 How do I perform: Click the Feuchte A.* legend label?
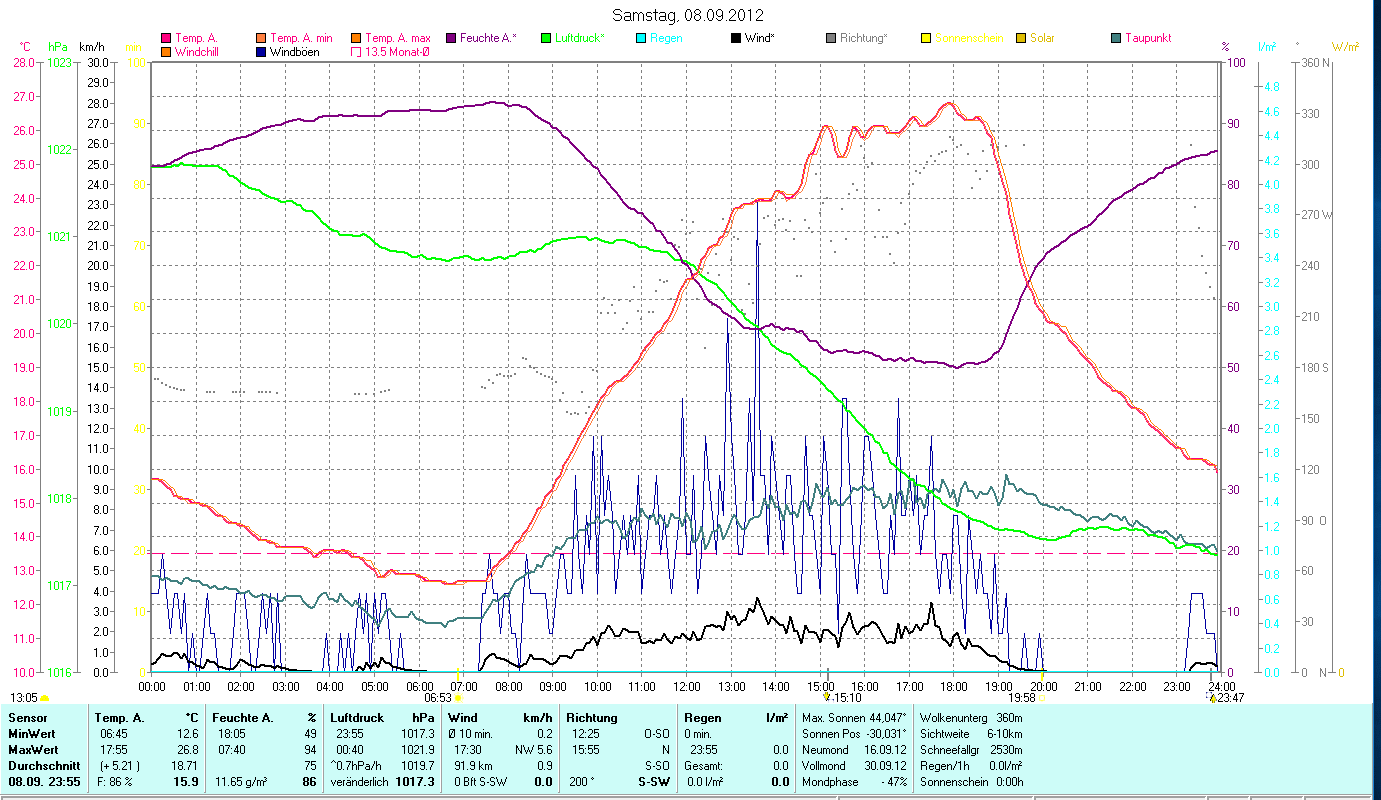point(489,38)
